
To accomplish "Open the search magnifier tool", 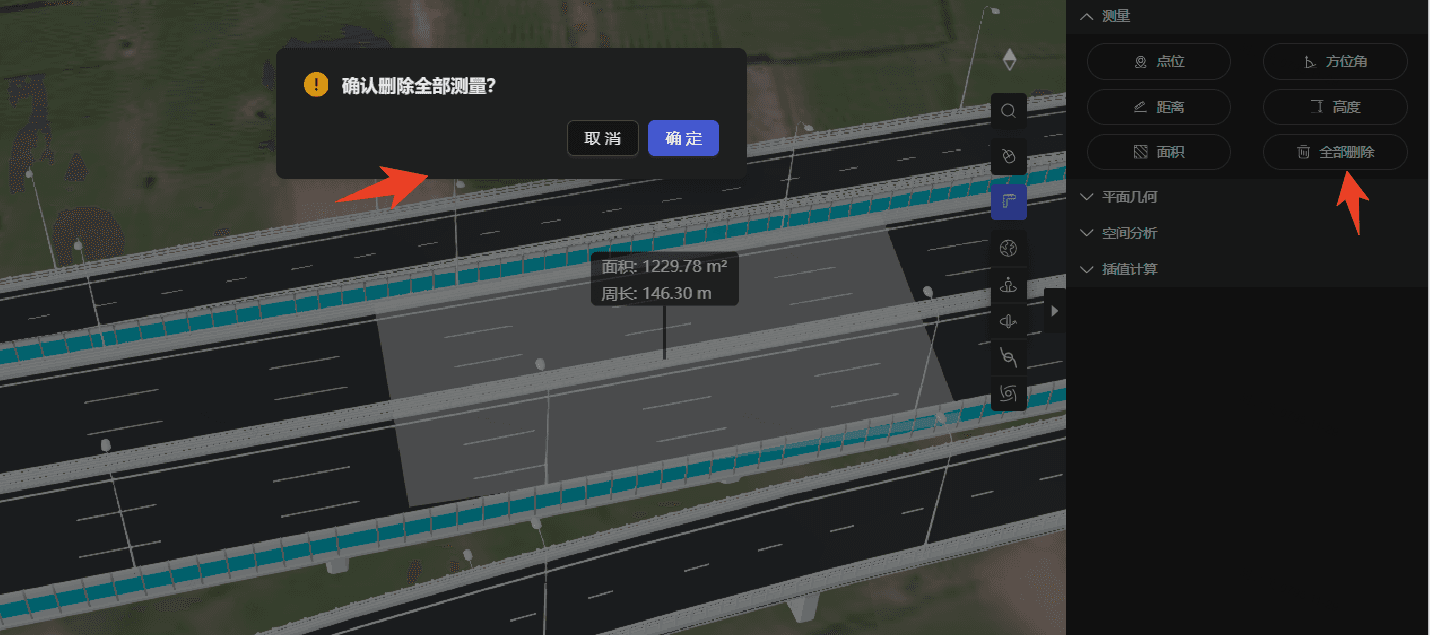I will (1009, 111).
